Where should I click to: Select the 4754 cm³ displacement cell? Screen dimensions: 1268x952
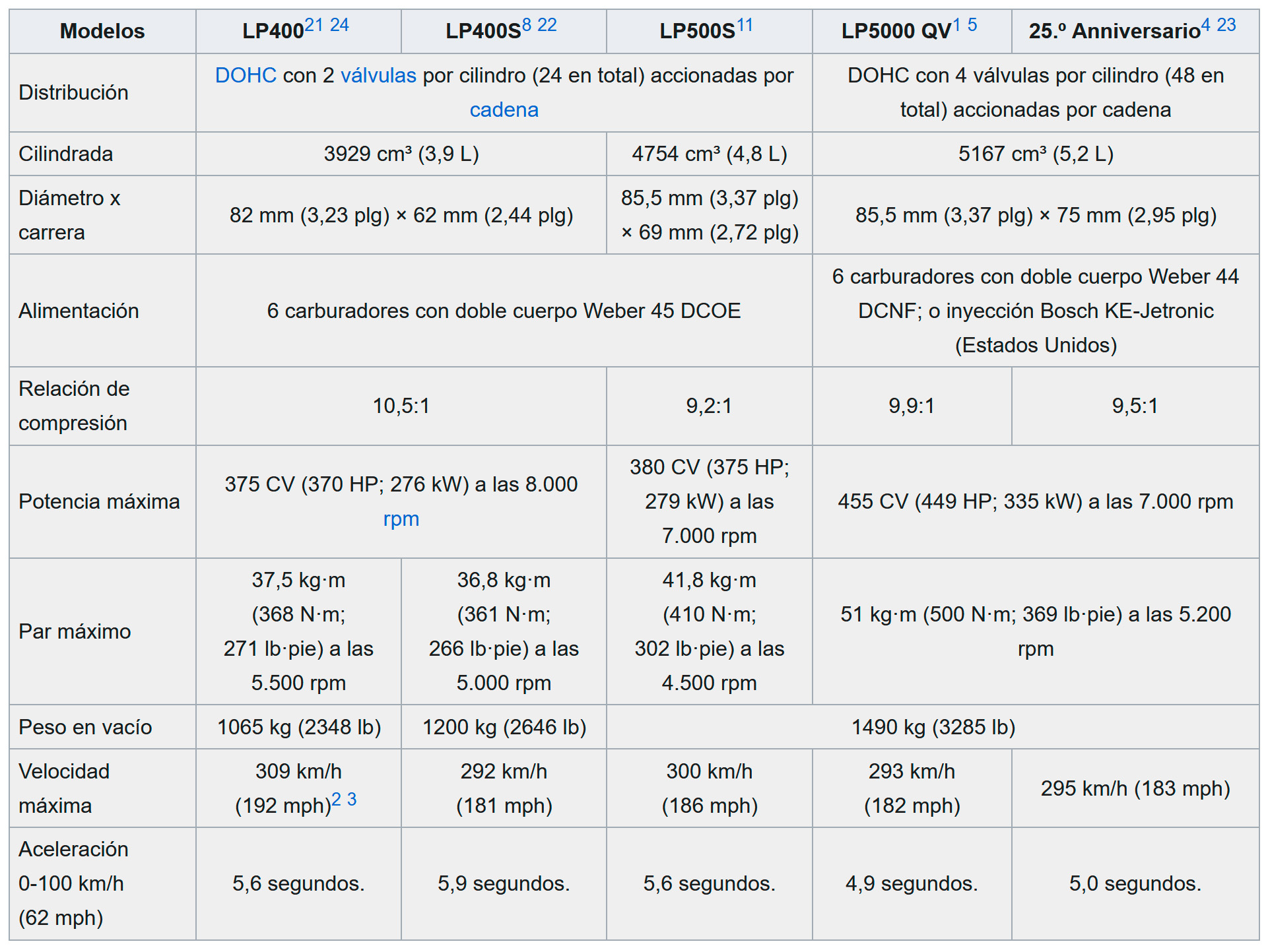709,154
